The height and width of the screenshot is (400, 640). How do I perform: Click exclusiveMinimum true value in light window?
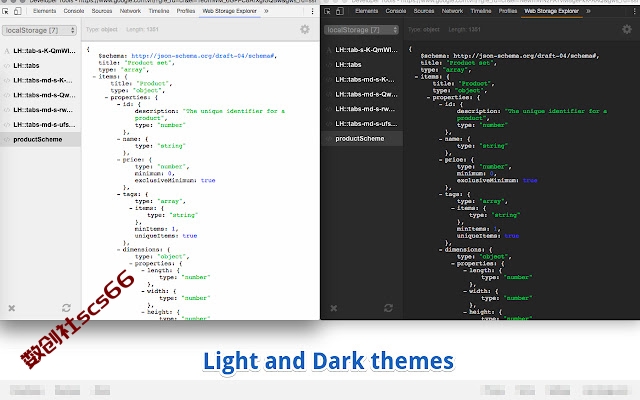(x=208, y=180)
